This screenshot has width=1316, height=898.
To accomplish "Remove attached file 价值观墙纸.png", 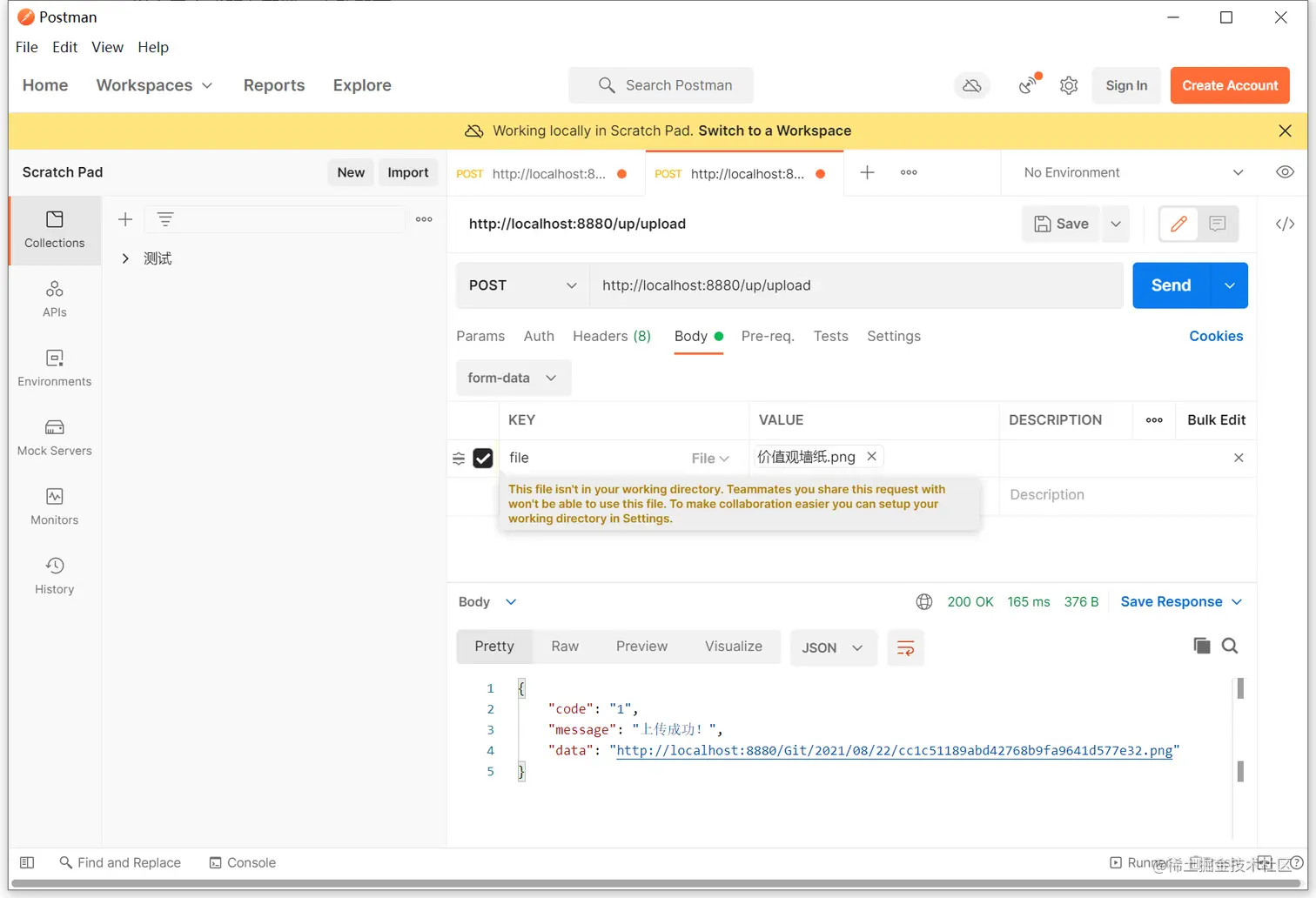I will 871,456.
